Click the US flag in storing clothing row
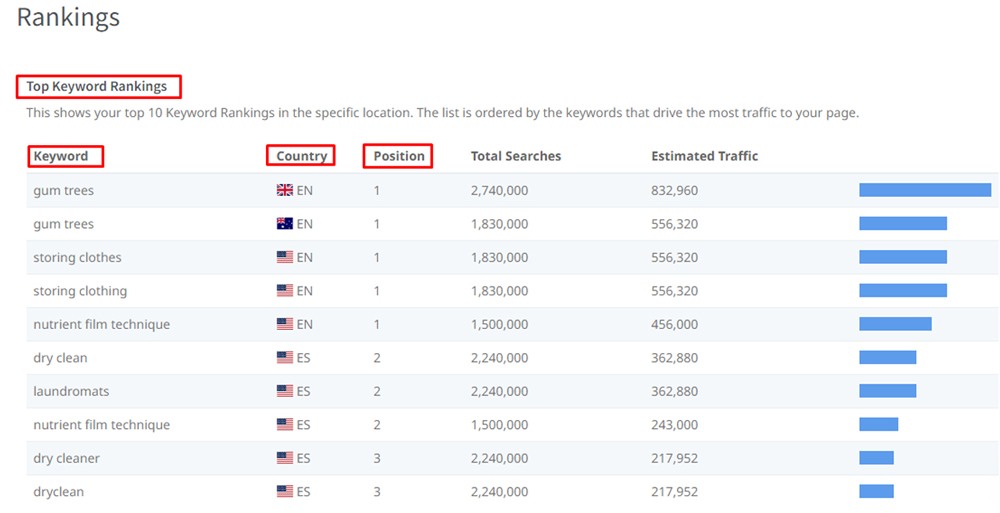The image size is (1000, 513). [x=285, y=291]
